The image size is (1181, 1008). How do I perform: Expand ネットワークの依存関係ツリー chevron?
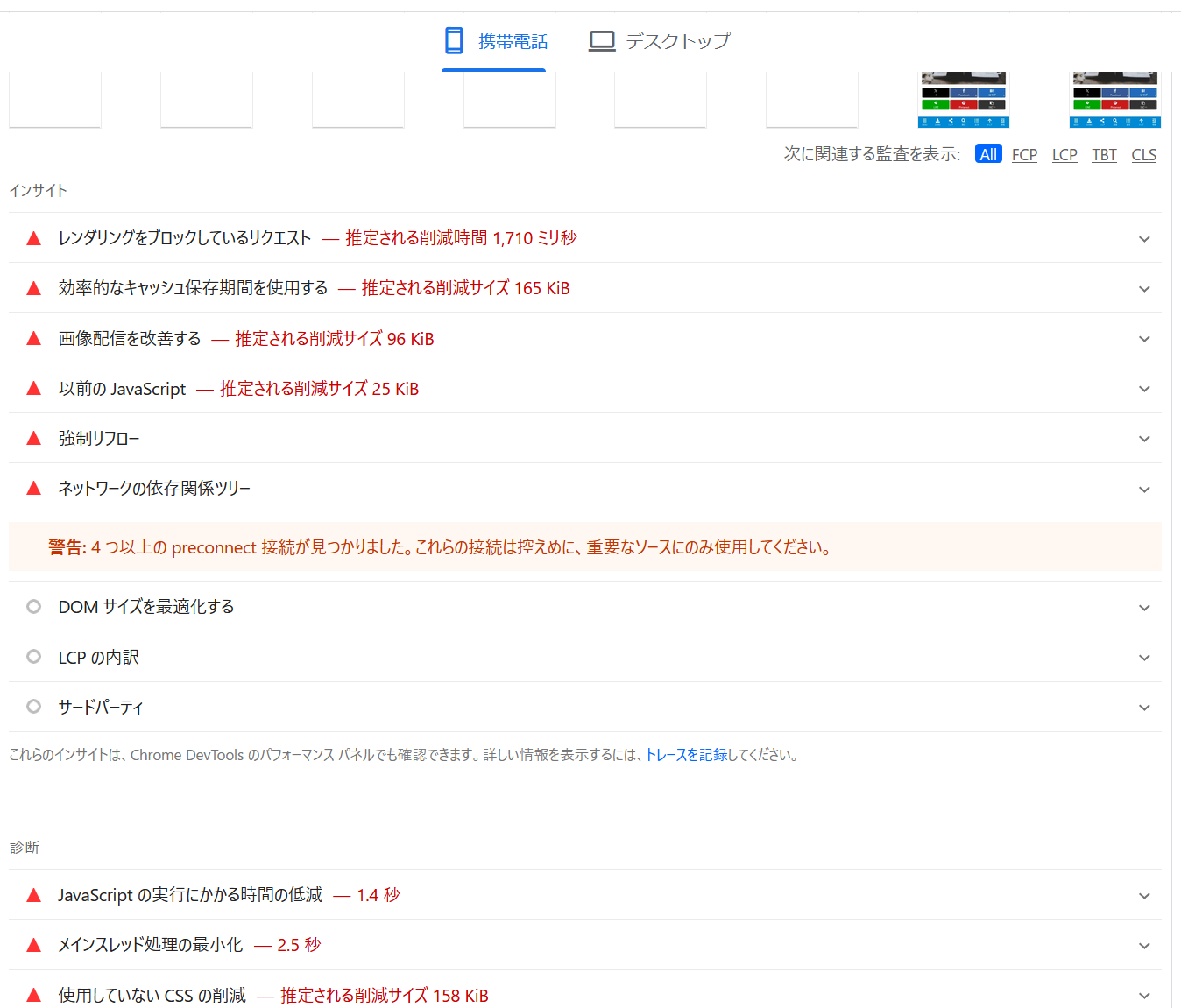coord(1144,490)
